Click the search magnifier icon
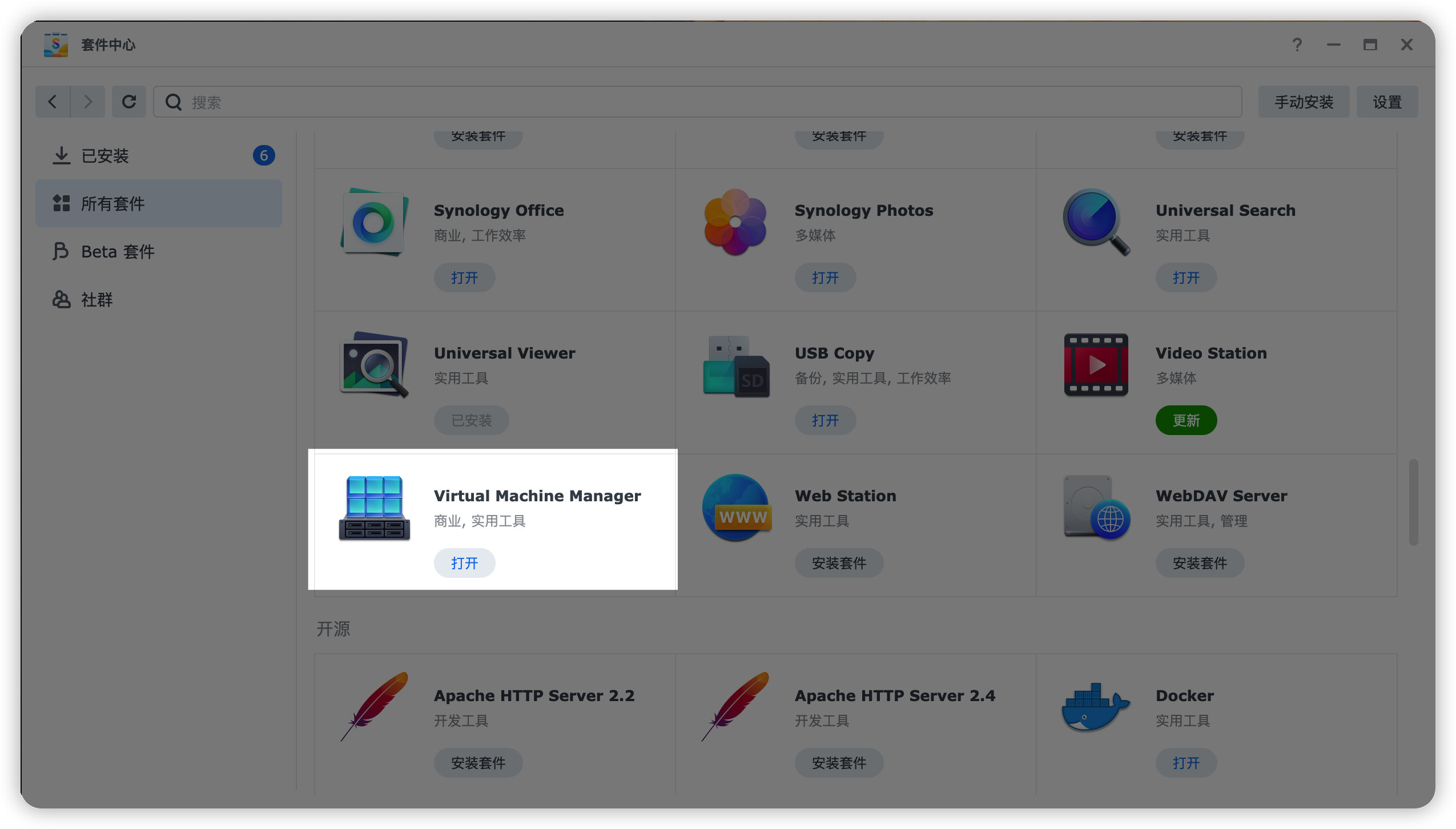The image size is (1456, 829). [x=174, y=102]
